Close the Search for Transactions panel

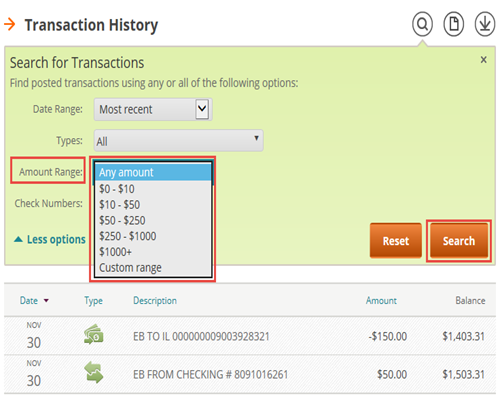483,60
